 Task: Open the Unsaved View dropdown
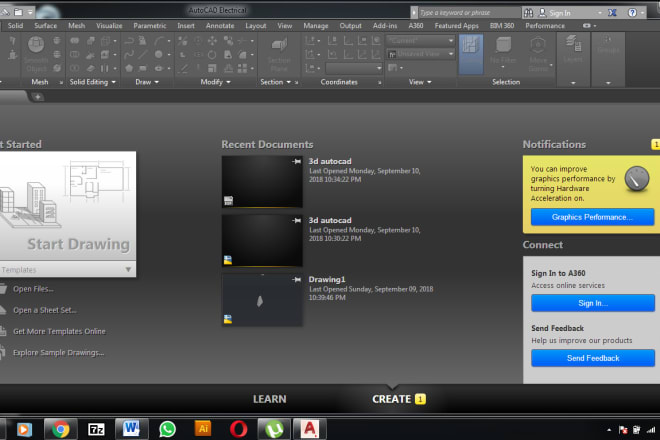(x=451, y=54)
